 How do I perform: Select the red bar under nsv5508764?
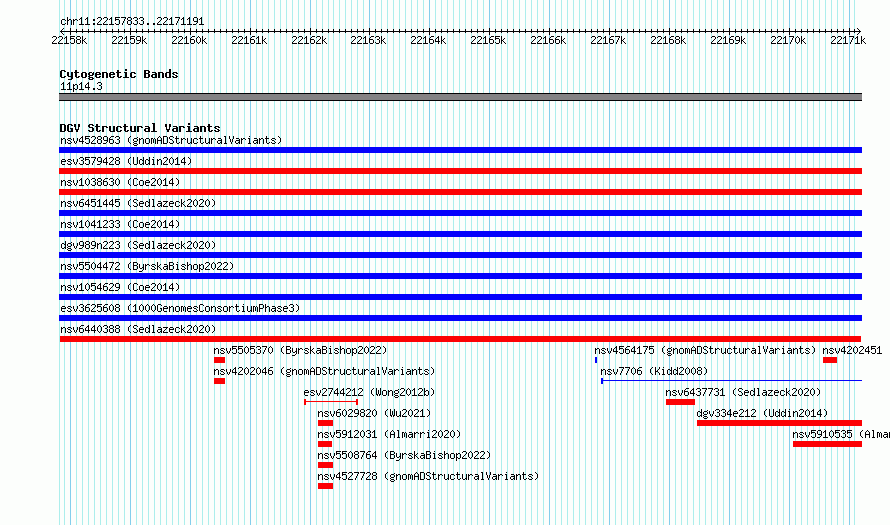(x=325, y=465)
